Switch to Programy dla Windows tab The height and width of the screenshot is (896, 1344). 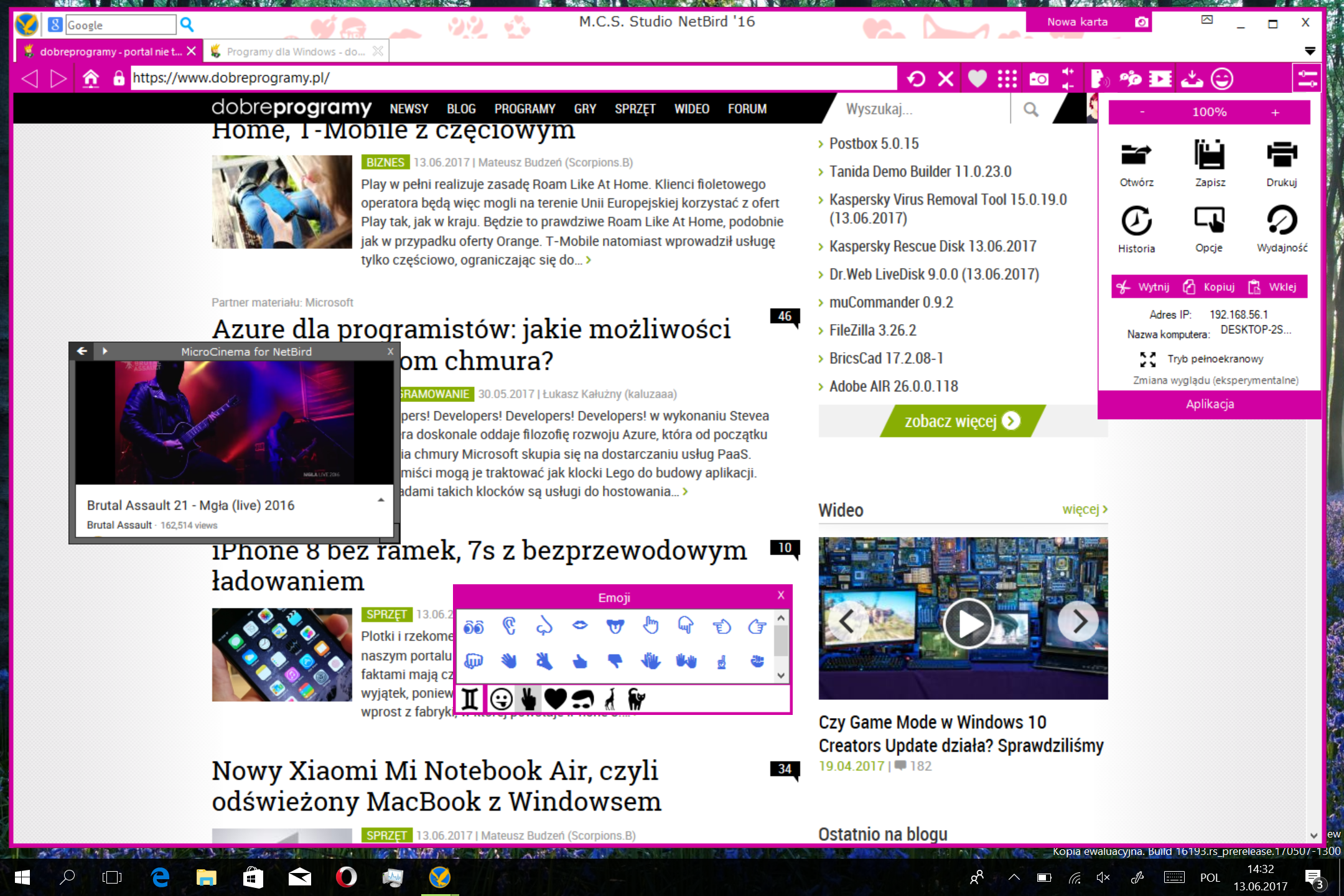(296, 52)
